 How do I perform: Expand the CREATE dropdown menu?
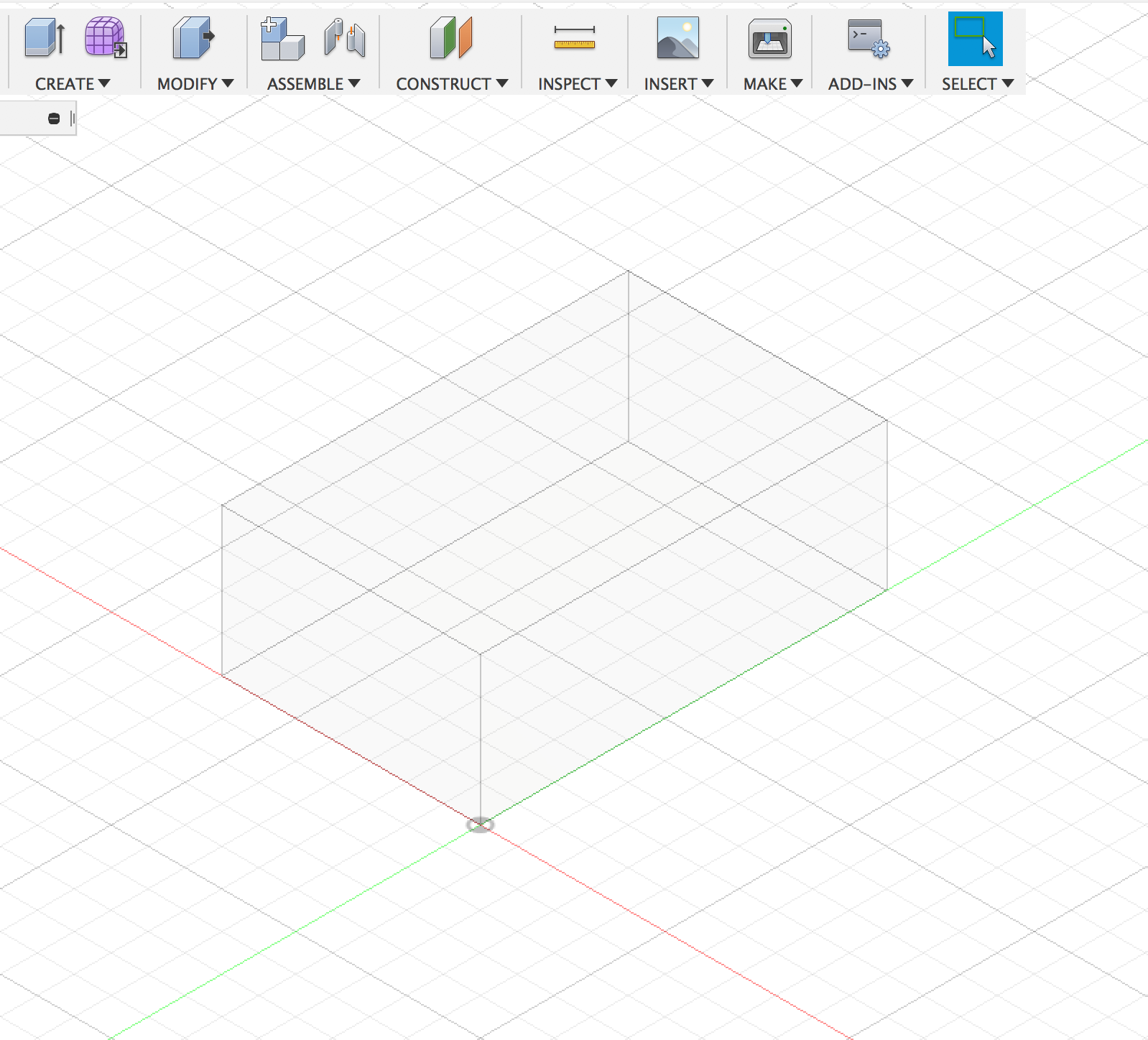73,84
